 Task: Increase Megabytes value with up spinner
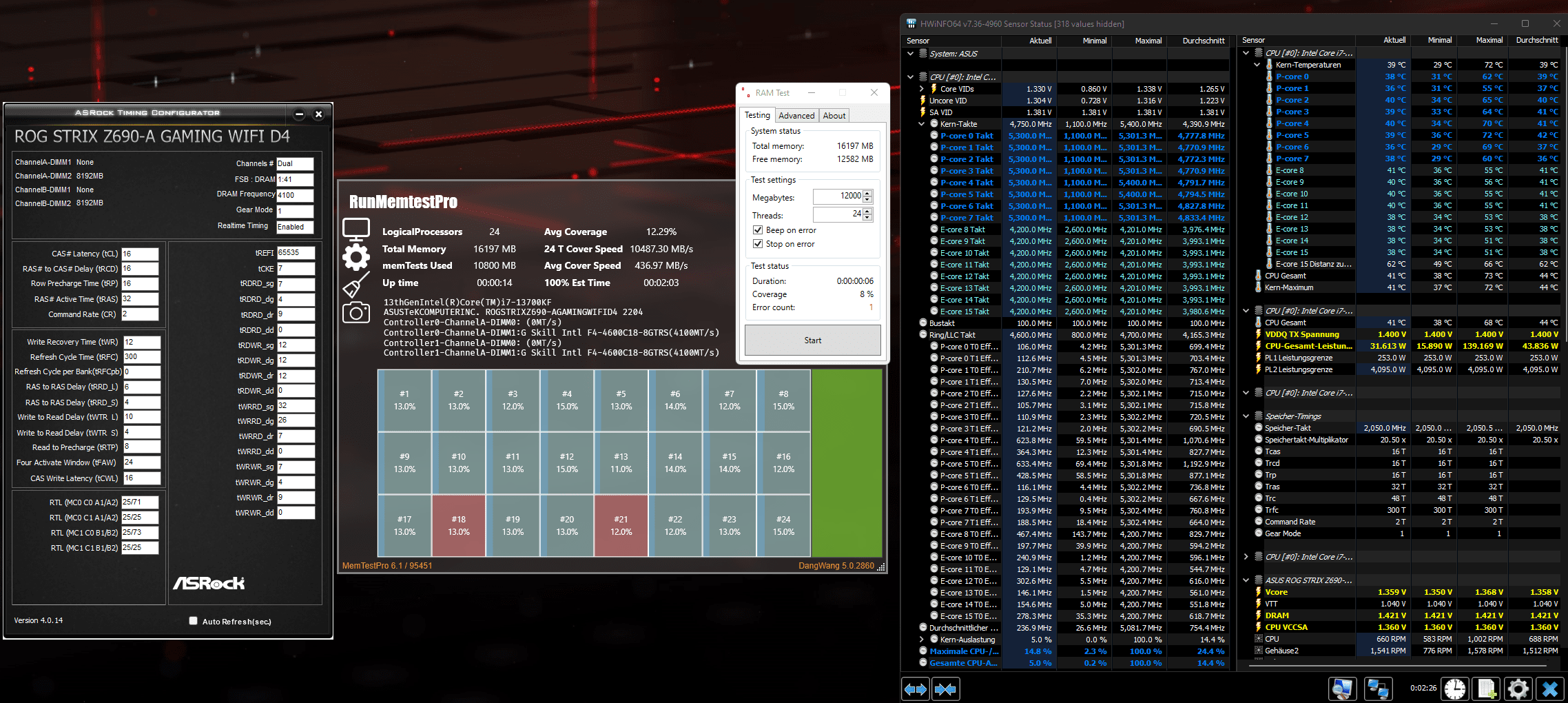pyautogui.click(x=867, y=193)
